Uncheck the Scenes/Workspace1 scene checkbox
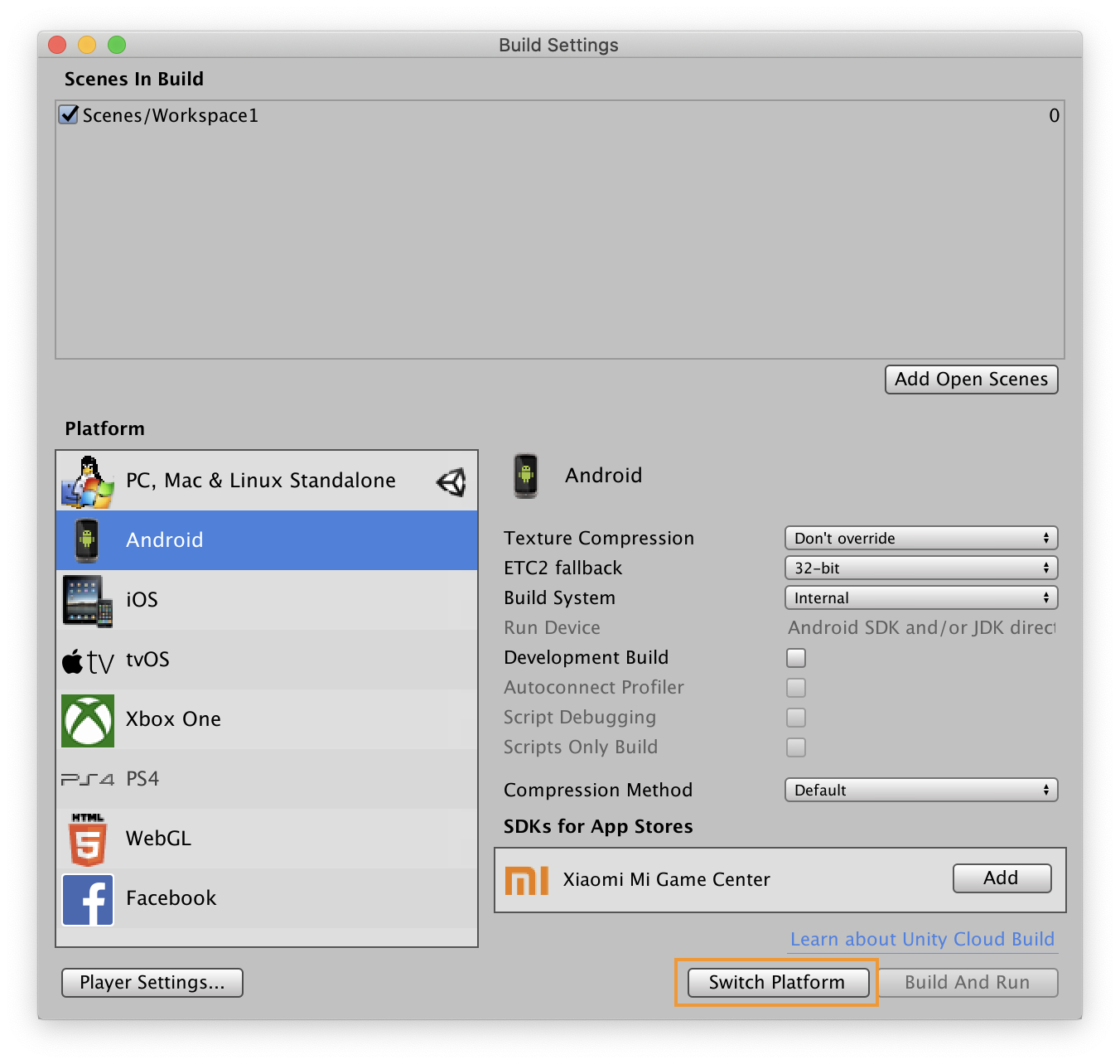The height and width of the screenshot is (1064, 1120). tap(69, 114)
